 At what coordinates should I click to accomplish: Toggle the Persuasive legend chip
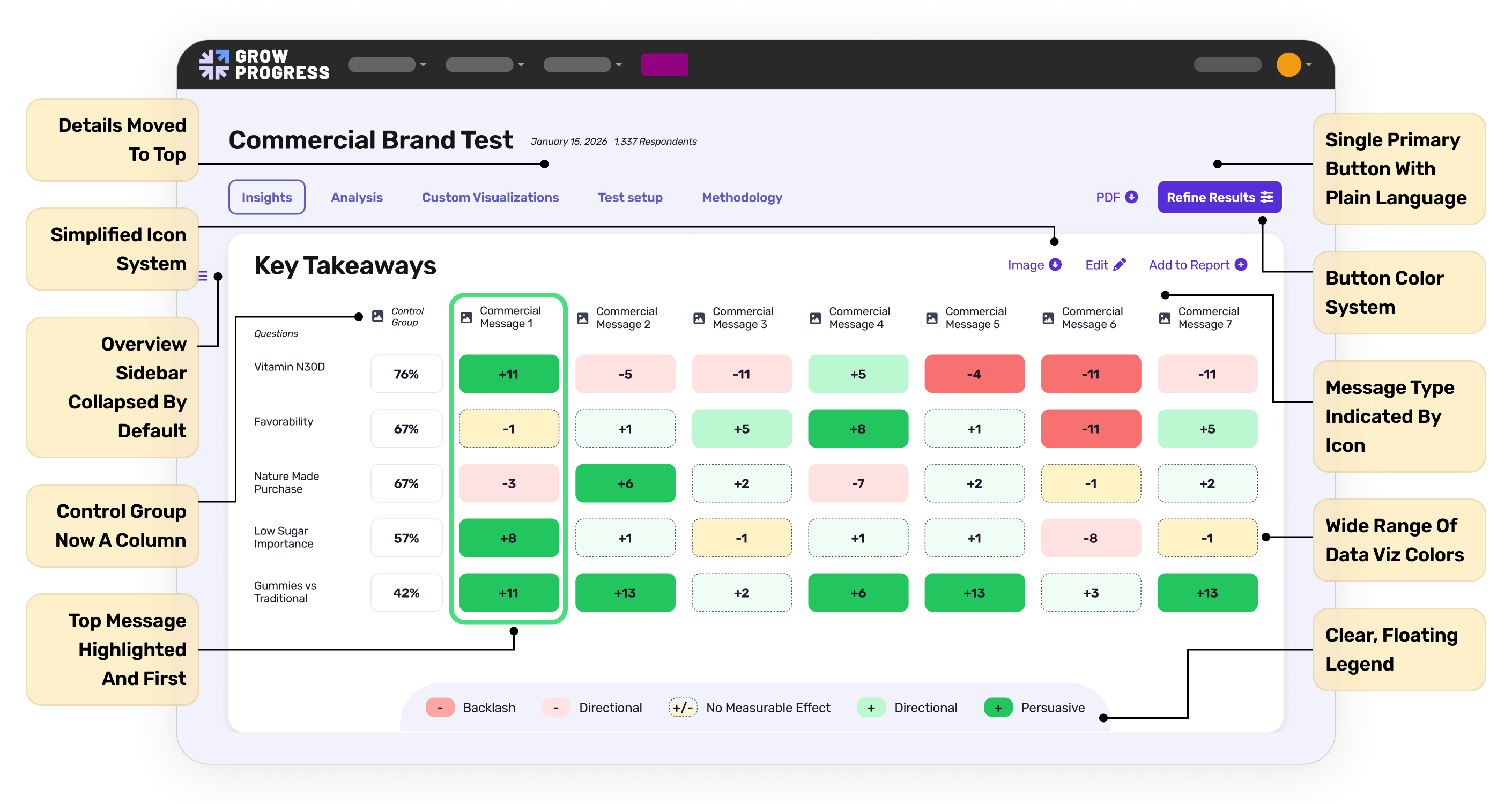coord(998,708)
